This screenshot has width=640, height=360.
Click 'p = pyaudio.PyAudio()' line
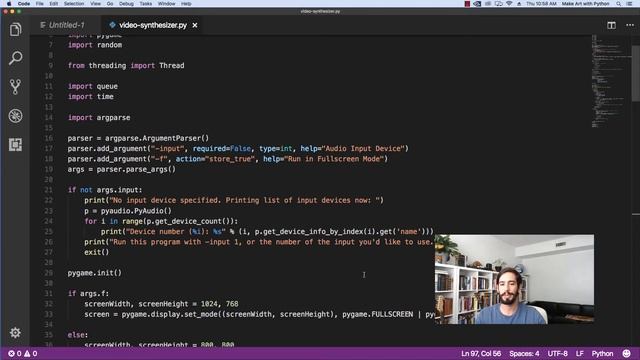tap(128, 211)
